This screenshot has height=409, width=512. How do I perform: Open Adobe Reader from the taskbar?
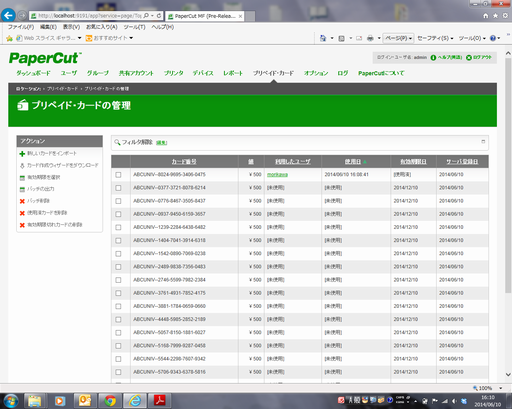pos(159,400)
